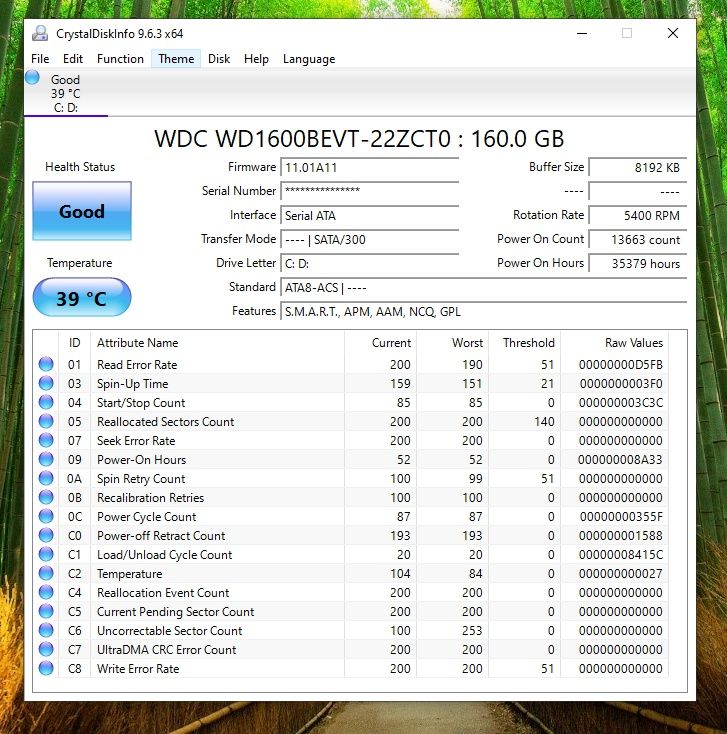Click the Transfer Mode field with SATA/300

point(369,240)
